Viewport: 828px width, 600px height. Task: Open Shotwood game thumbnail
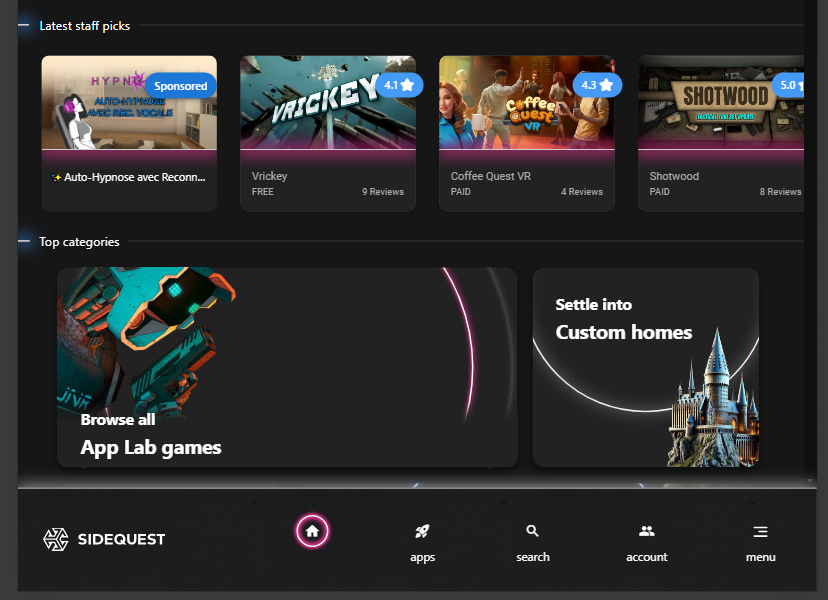tap(721, 102)
